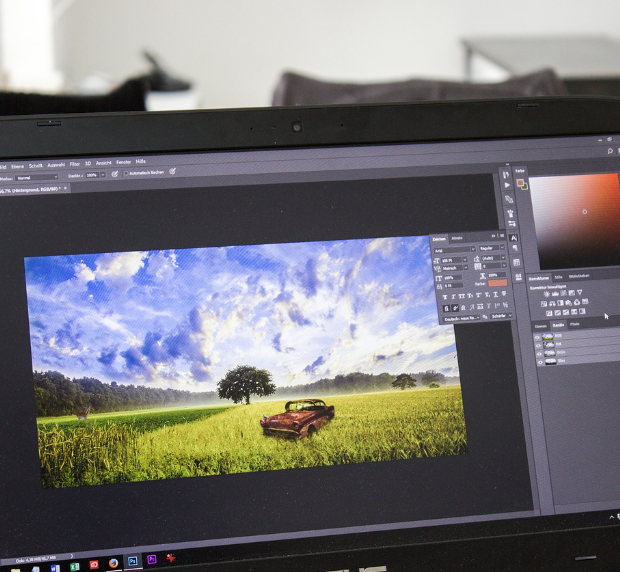Open the Filter menu
Viewport: 620px width, 572px height.
tap(72, 163)
